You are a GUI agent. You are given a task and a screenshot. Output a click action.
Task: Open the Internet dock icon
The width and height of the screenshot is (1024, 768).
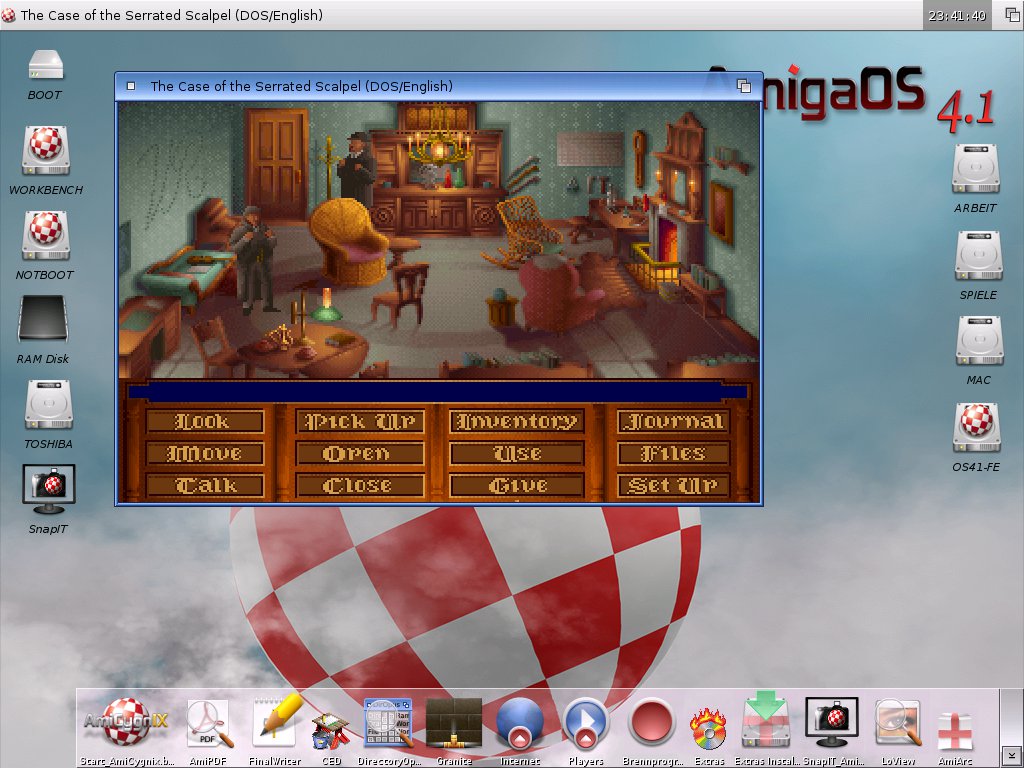[520, 723]
